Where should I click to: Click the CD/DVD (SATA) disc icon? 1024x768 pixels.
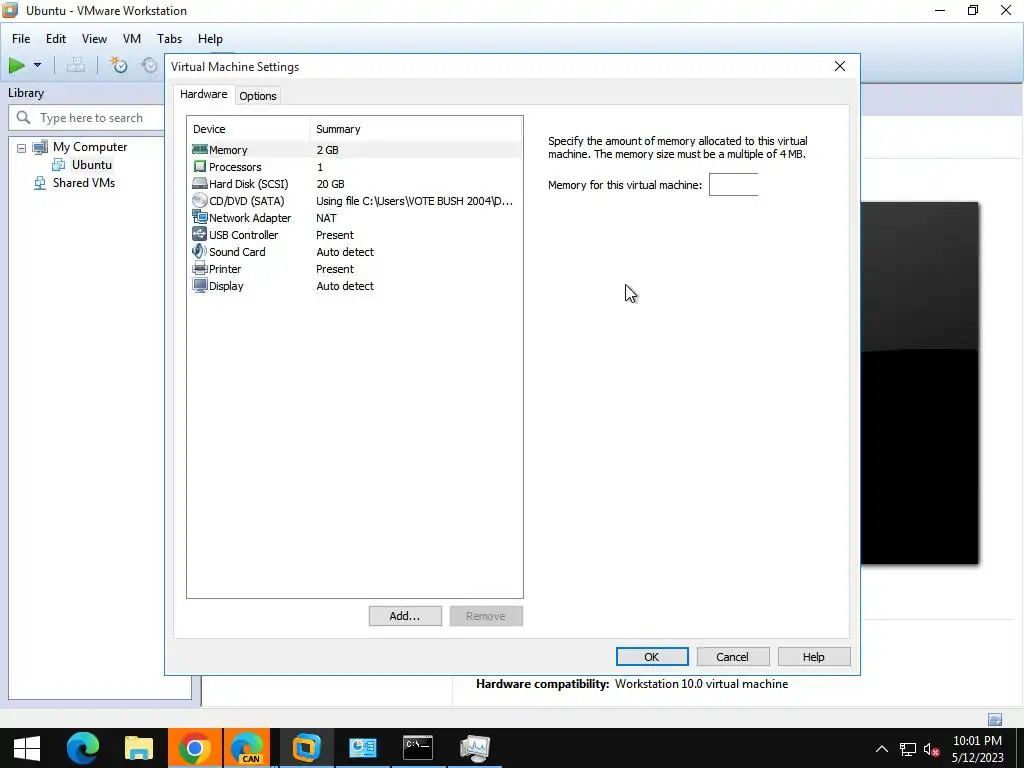(200, 200)
